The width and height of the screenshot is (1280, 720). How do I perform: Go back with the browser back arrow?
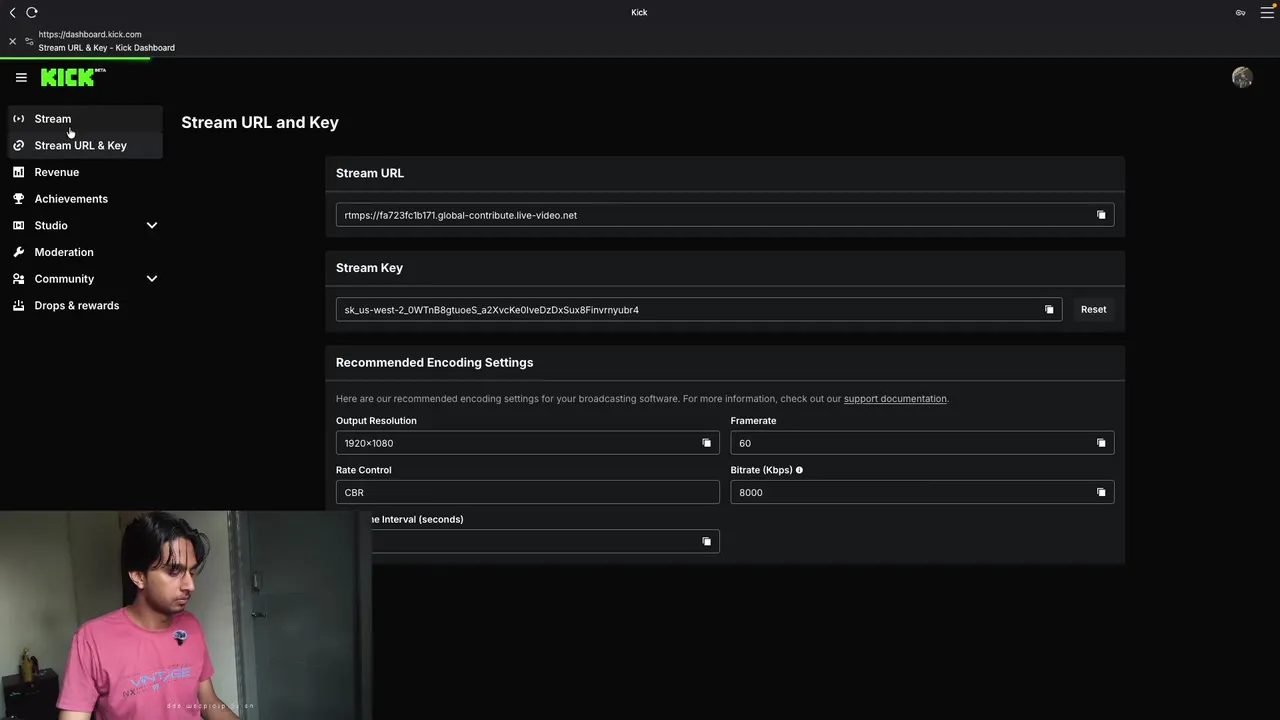coord(12,12)
